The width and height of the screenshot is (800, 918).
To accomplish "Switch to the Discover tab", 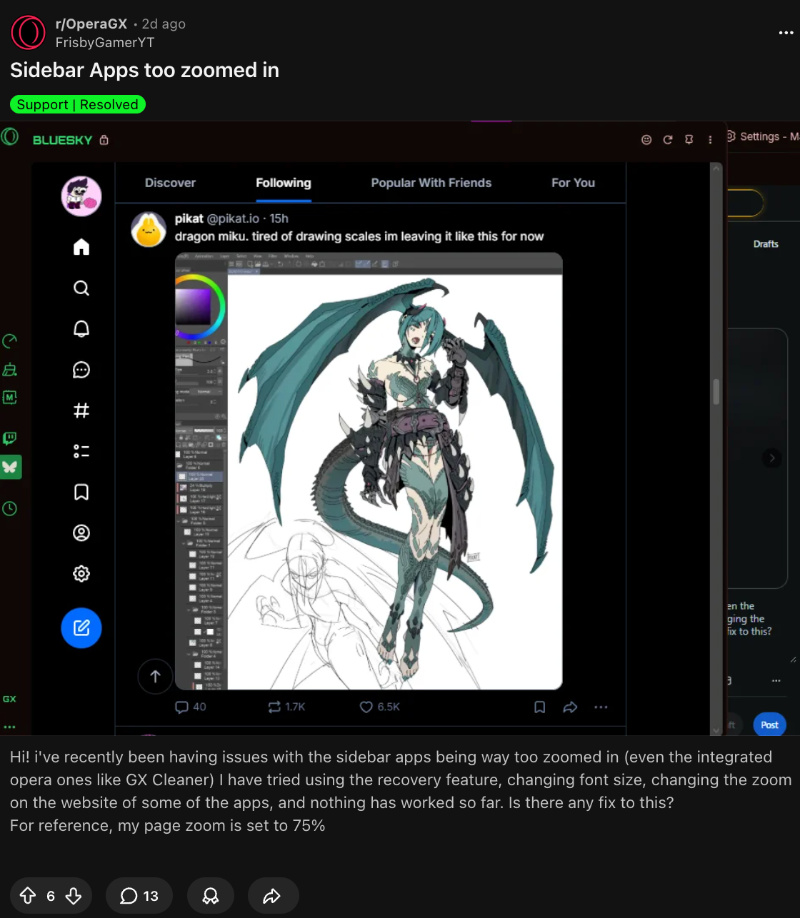I will point(170,183).
